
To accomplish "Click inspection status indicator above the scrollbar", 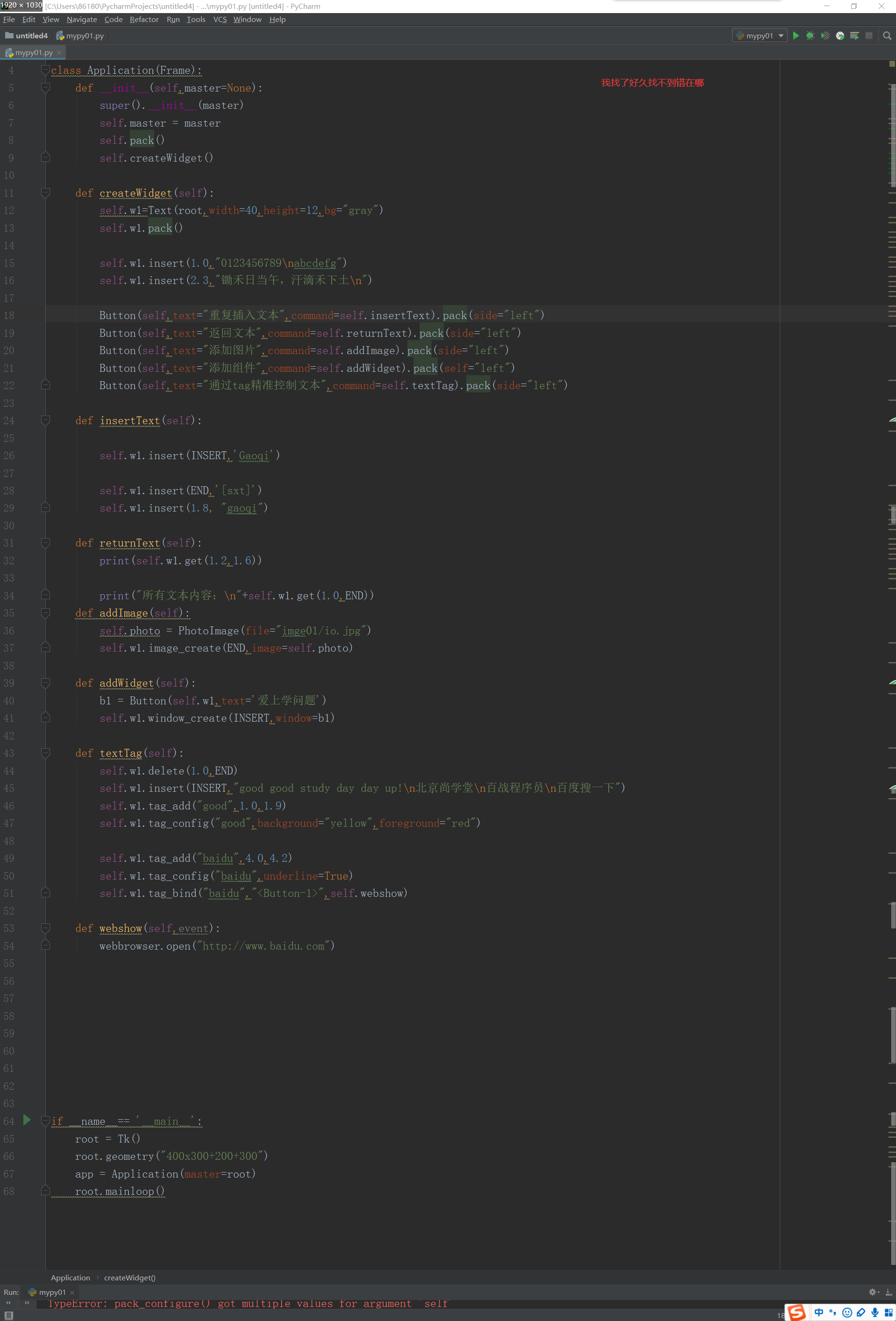I will tap(891, 64).
